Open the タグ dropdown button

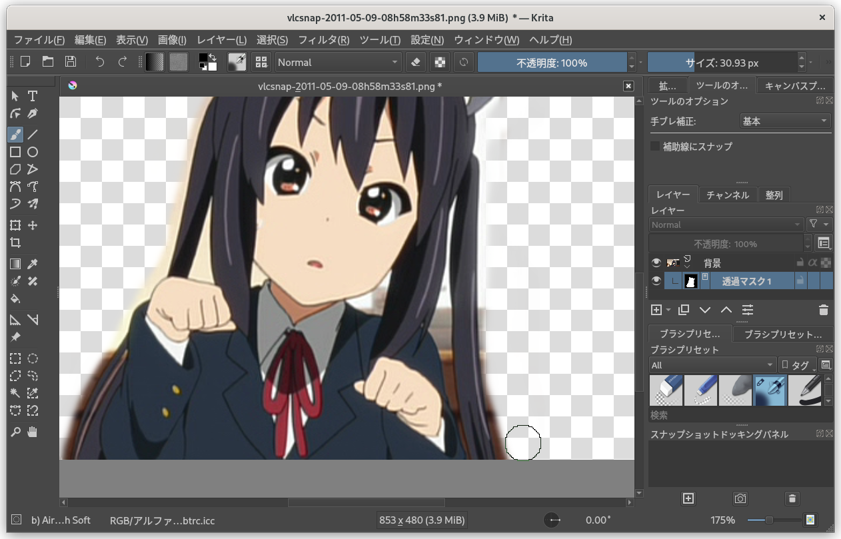pos(798,365)
